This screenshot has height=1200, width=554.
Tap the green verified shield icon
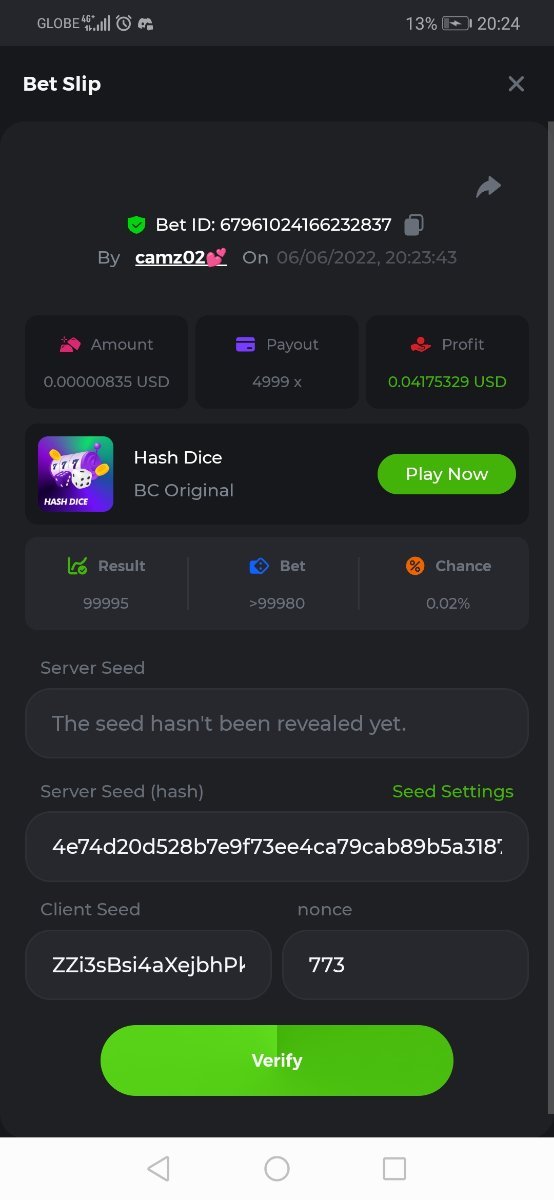coord(137,225)
